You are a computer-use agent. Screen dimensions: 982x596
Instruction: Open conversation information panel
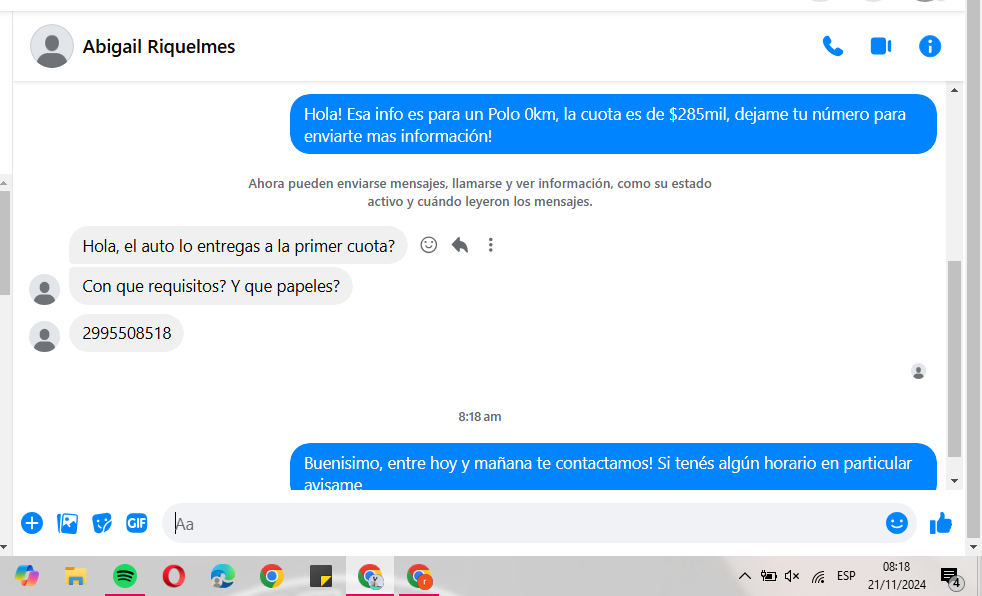click(x=930, y=46)
